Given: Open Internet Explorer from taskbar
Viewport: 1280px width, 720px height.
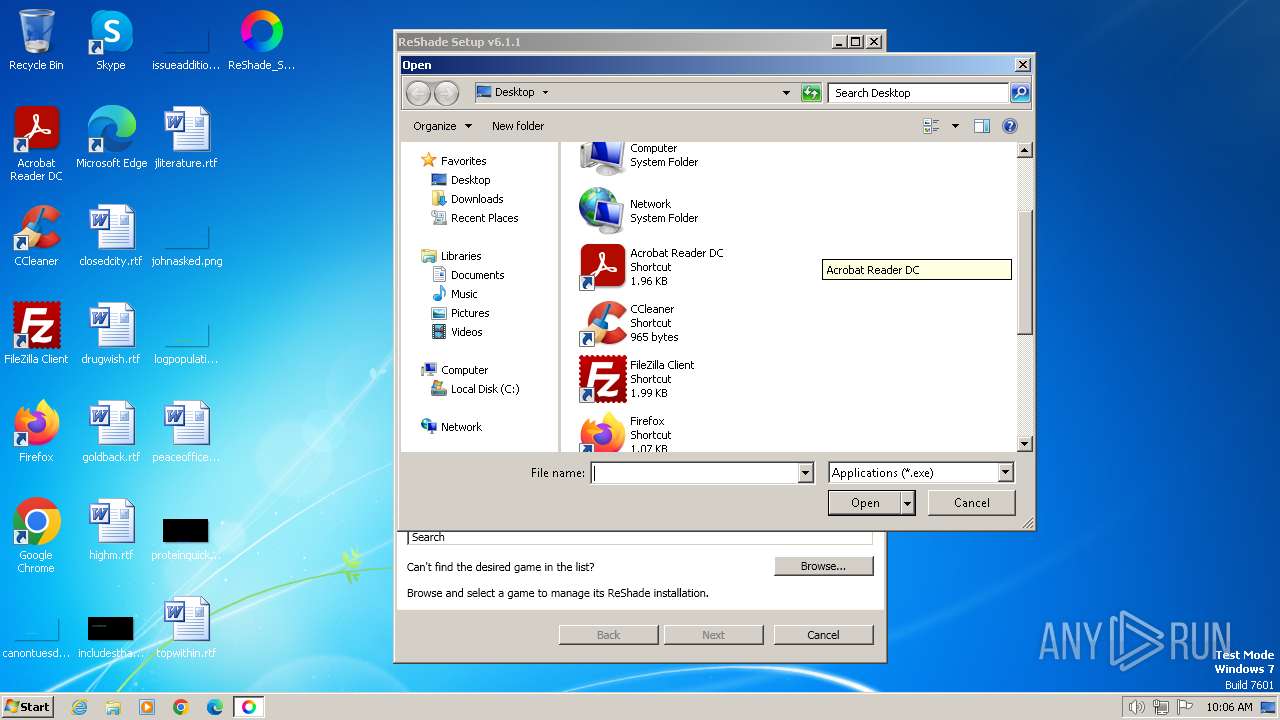Looking at the screenshot, I should pos(79,707).
